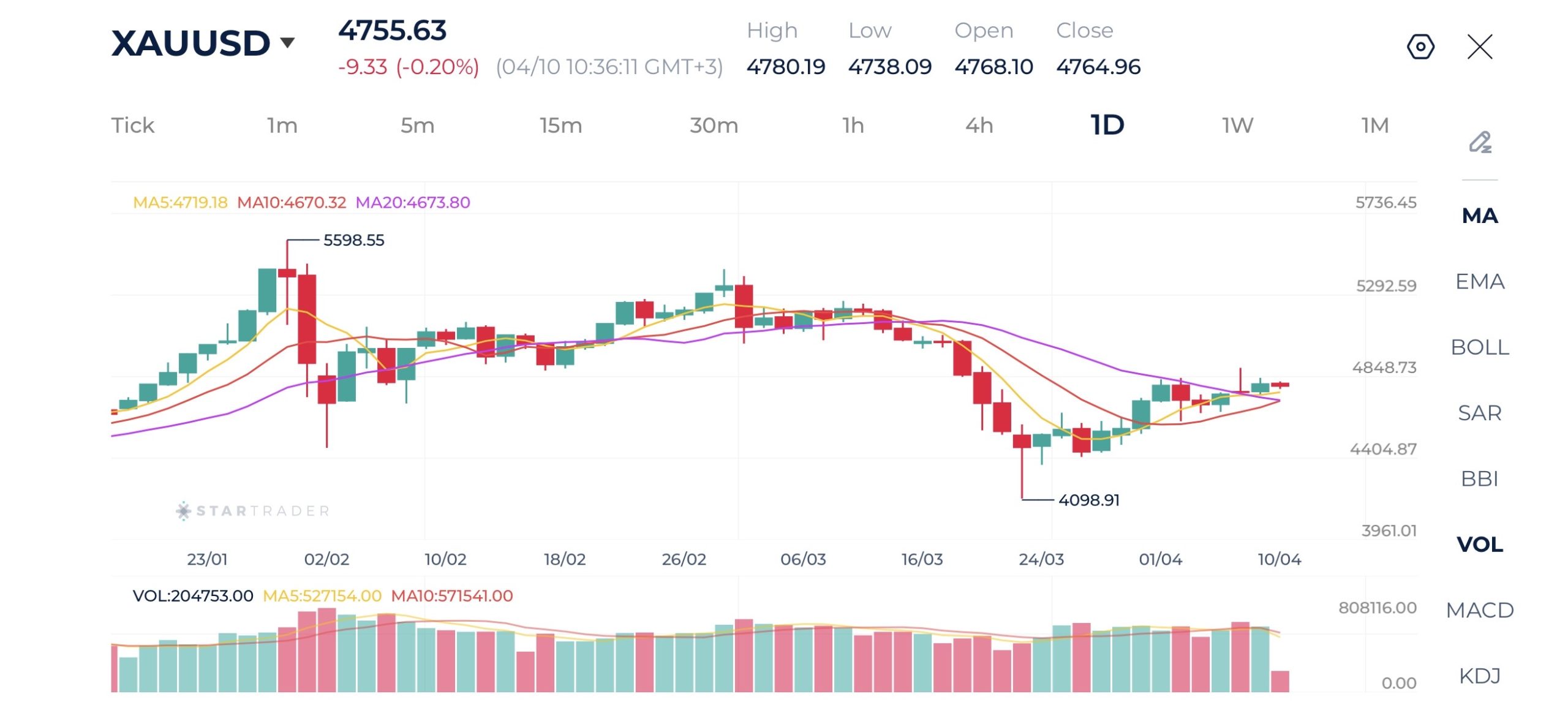Switch sub-chart to MACD

1479,610
